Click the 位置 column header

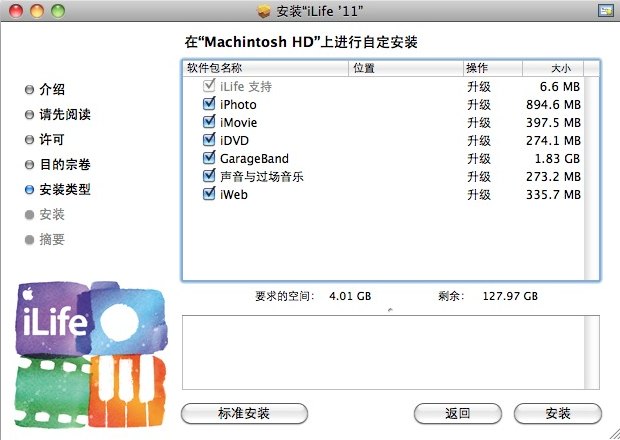406,68
